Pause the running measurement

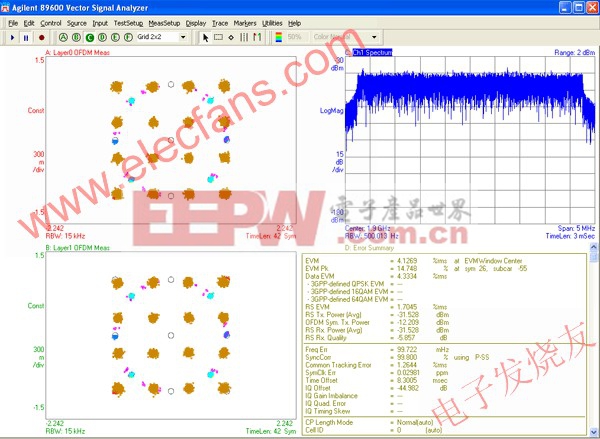pos(26,38)
